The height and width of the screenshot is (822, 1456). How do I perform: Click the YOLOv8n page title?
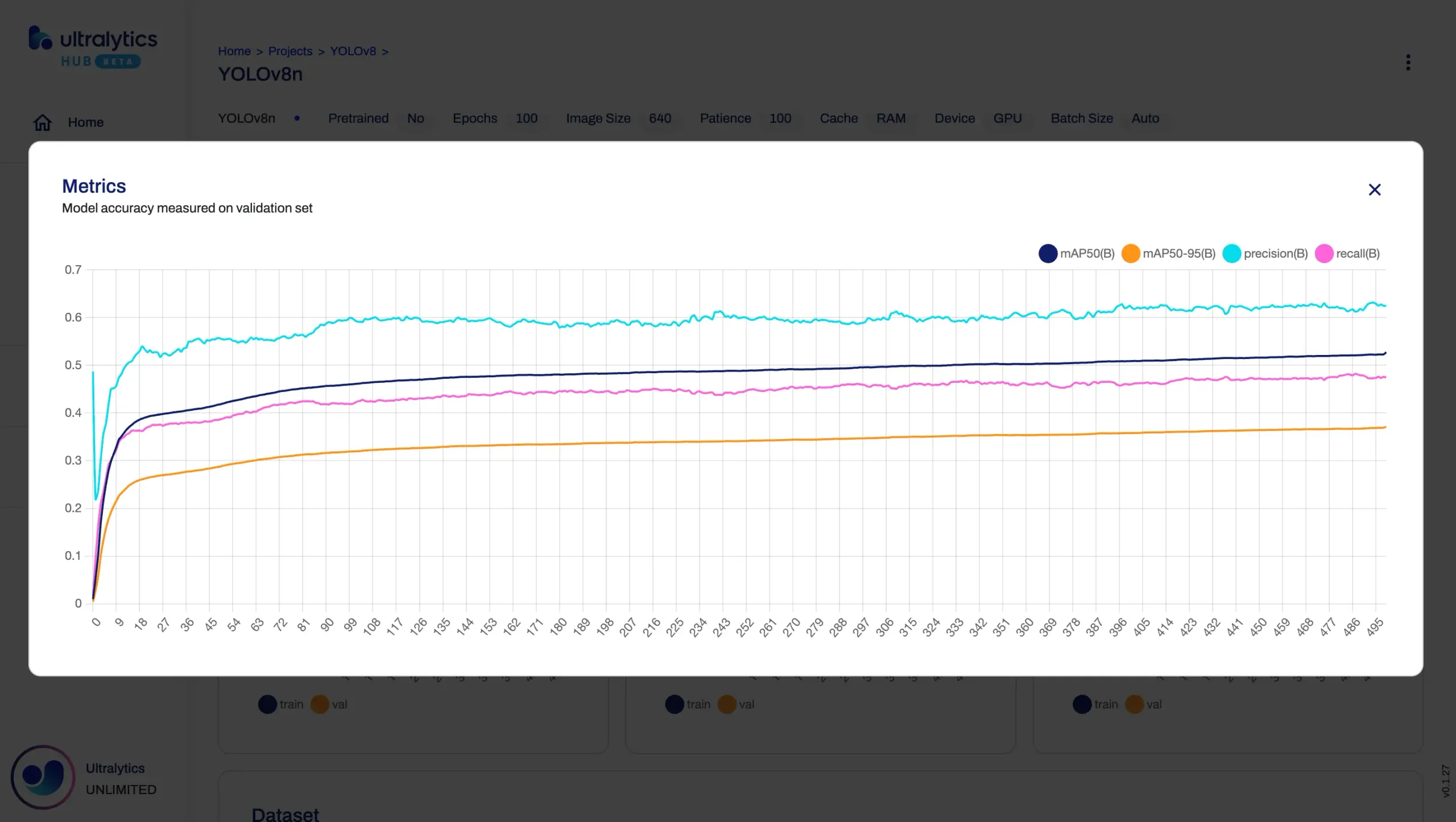tap(260, 74)
